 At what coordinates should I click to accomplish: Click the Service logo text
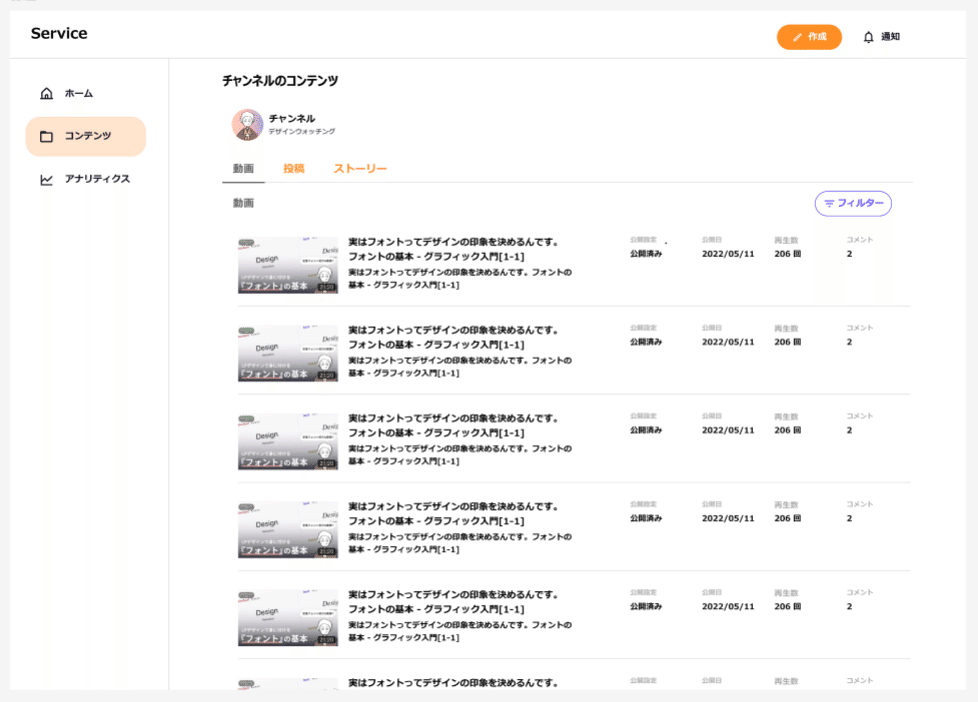pyautogui.click(x=59, y=34)
